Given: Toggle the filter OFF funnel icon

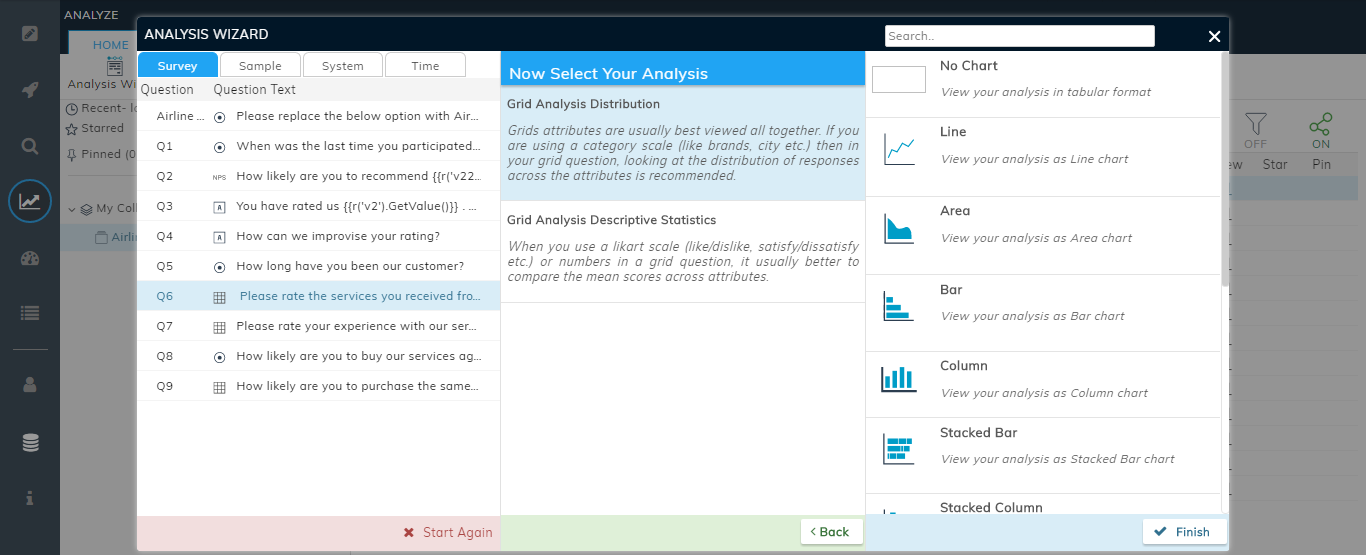Looking at the screenshot, I should 1255,124.
